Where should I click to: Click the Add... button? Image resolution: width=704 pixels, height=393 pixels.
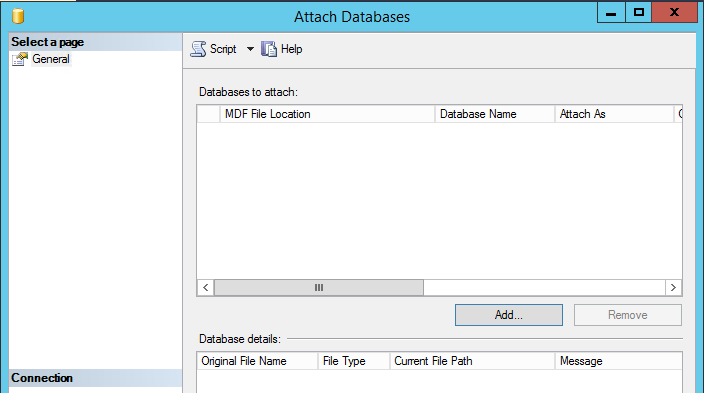pyautogui.click(x=509, y=315)
